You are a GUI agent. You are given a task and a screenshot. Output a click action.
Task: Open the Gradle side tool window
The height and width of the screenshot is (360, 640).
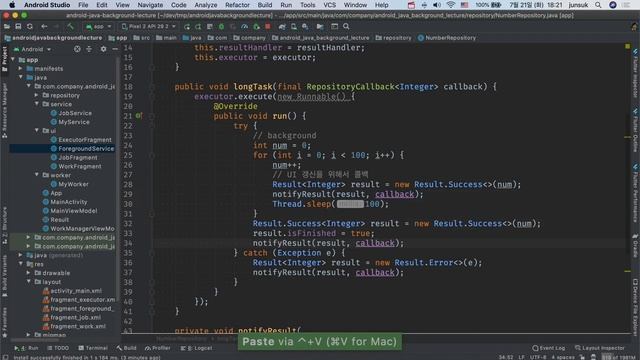636,245
